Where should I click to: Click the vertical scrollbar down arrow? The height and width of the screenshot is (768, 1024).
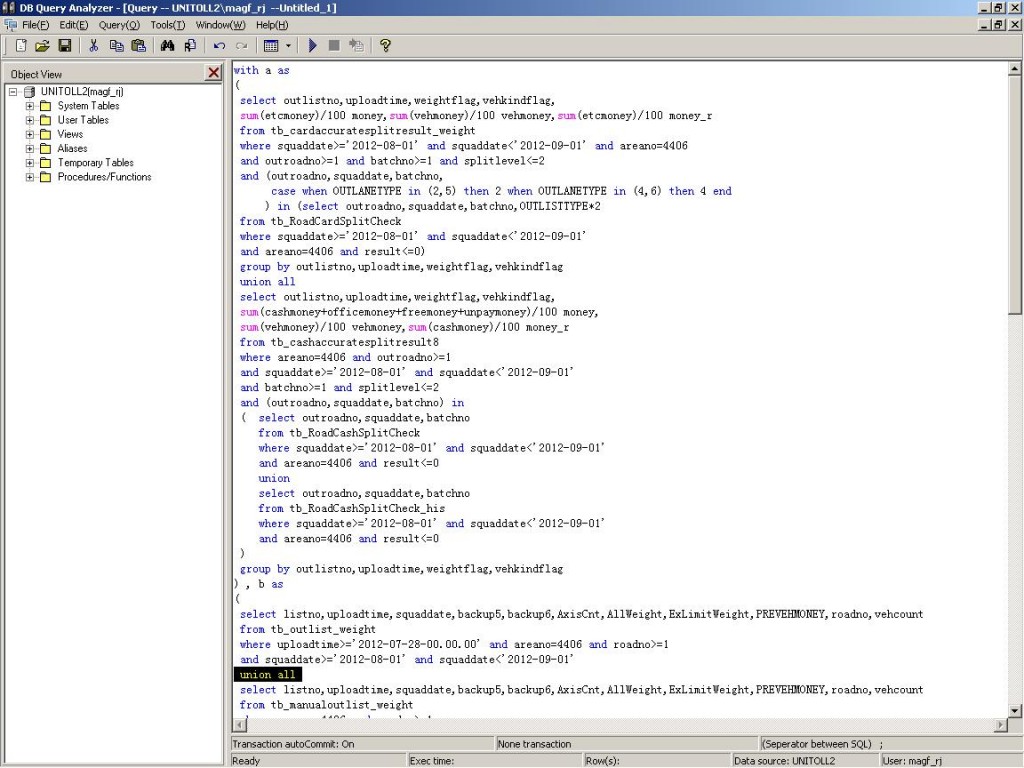1015,710
